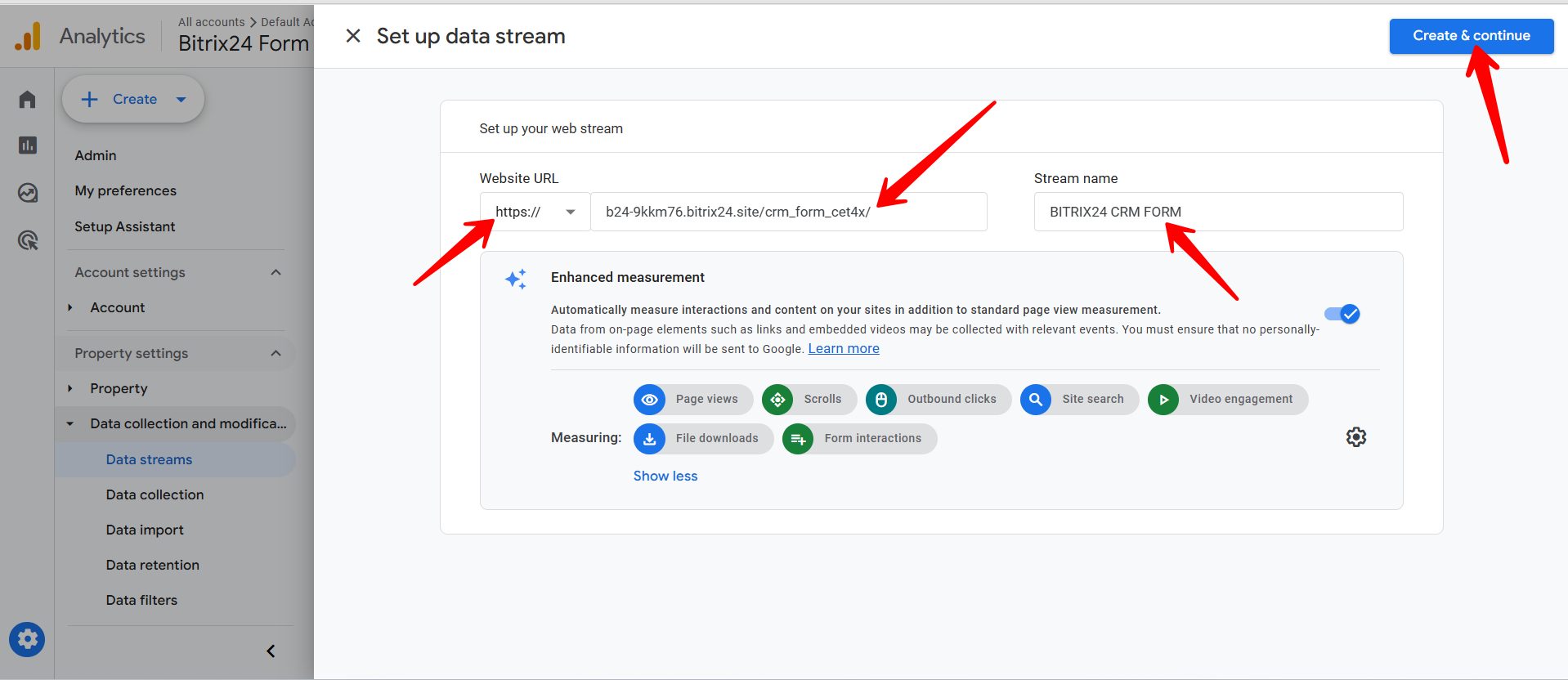
Task: Click the All accounts breadcrumb link
Action: [212, 22]
